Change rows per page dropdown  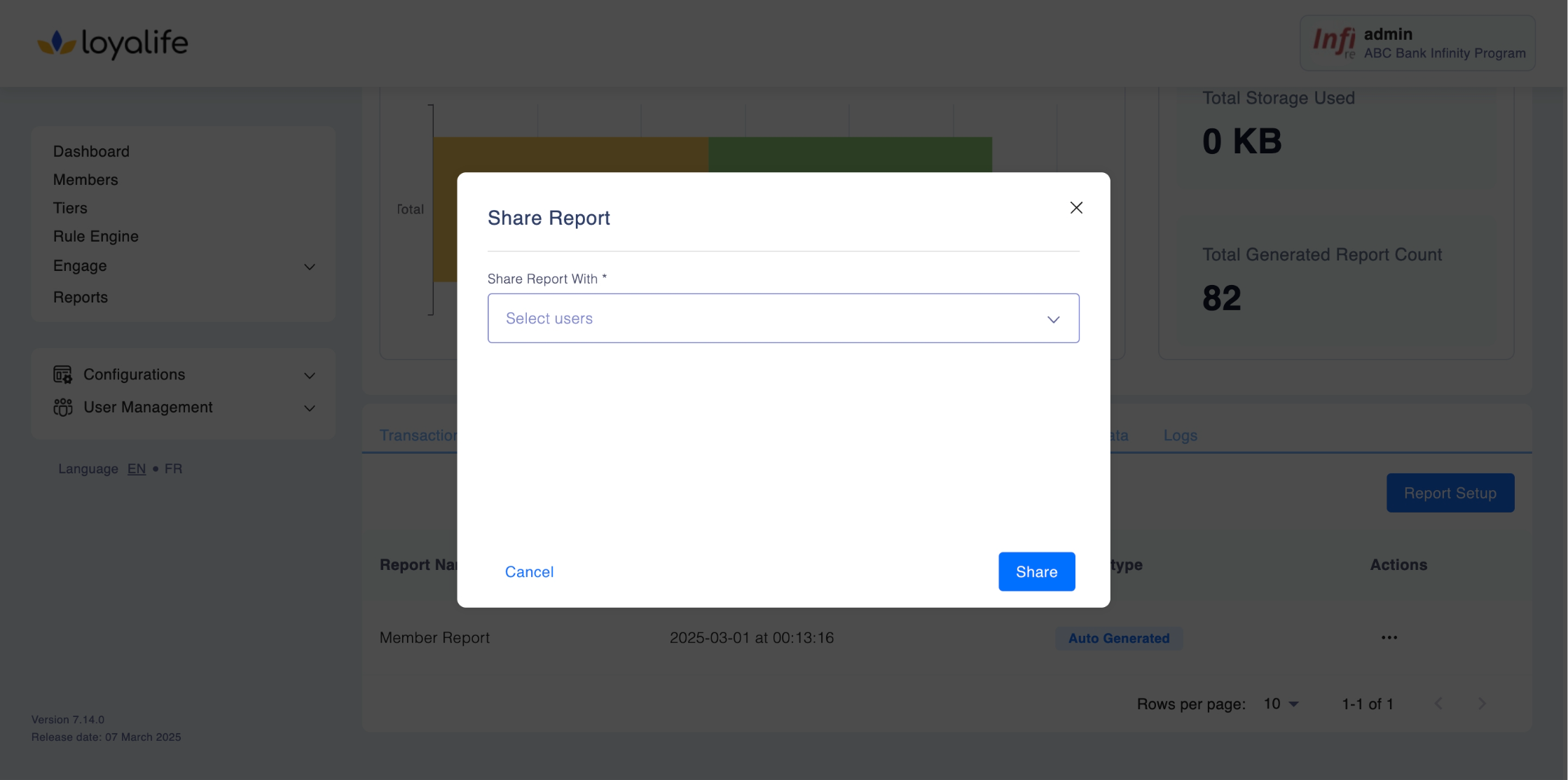point(1281,704)
